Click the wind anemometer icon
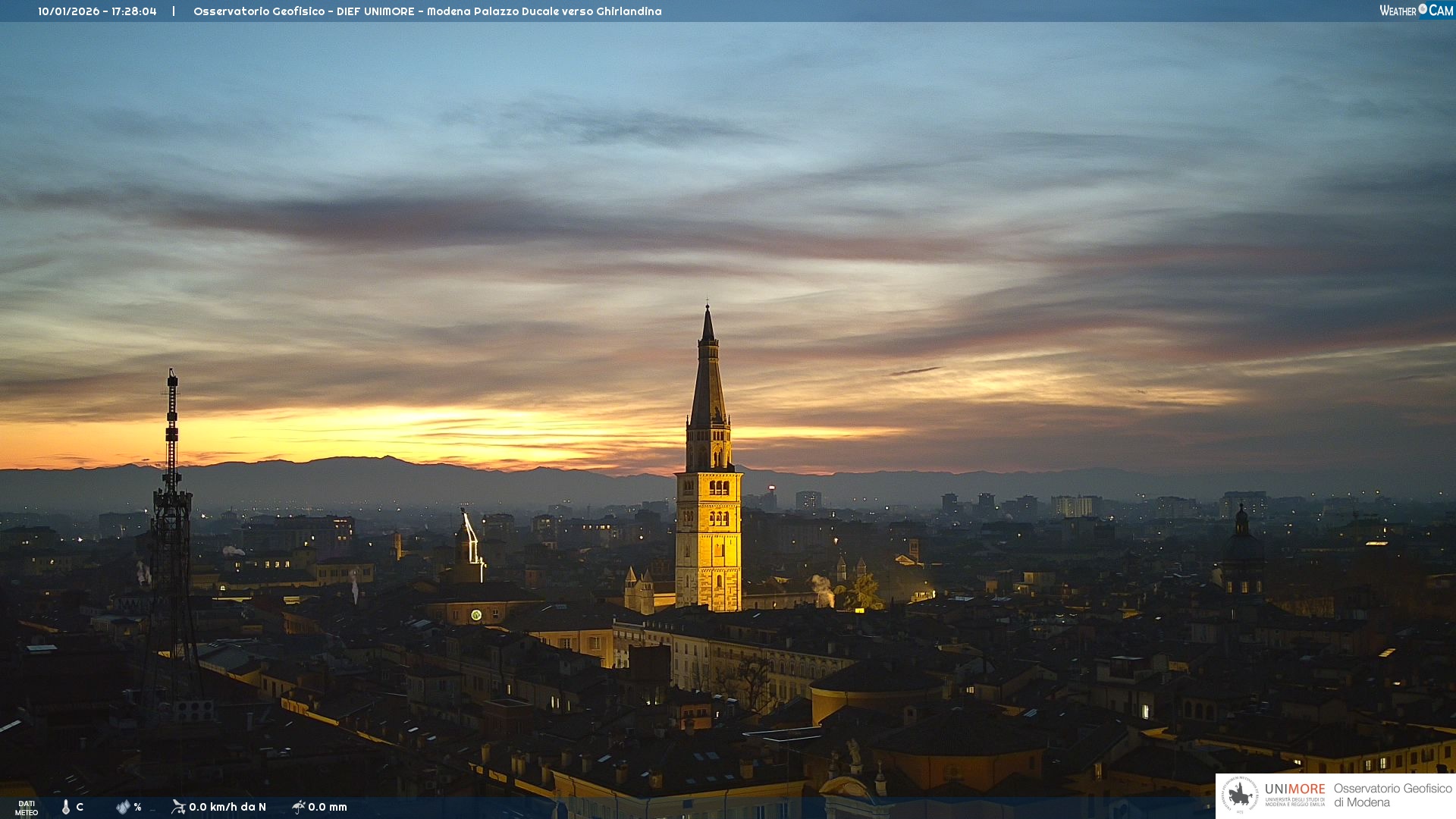The width and height of the screenshot is (1456, 819). tap(178, 807)
